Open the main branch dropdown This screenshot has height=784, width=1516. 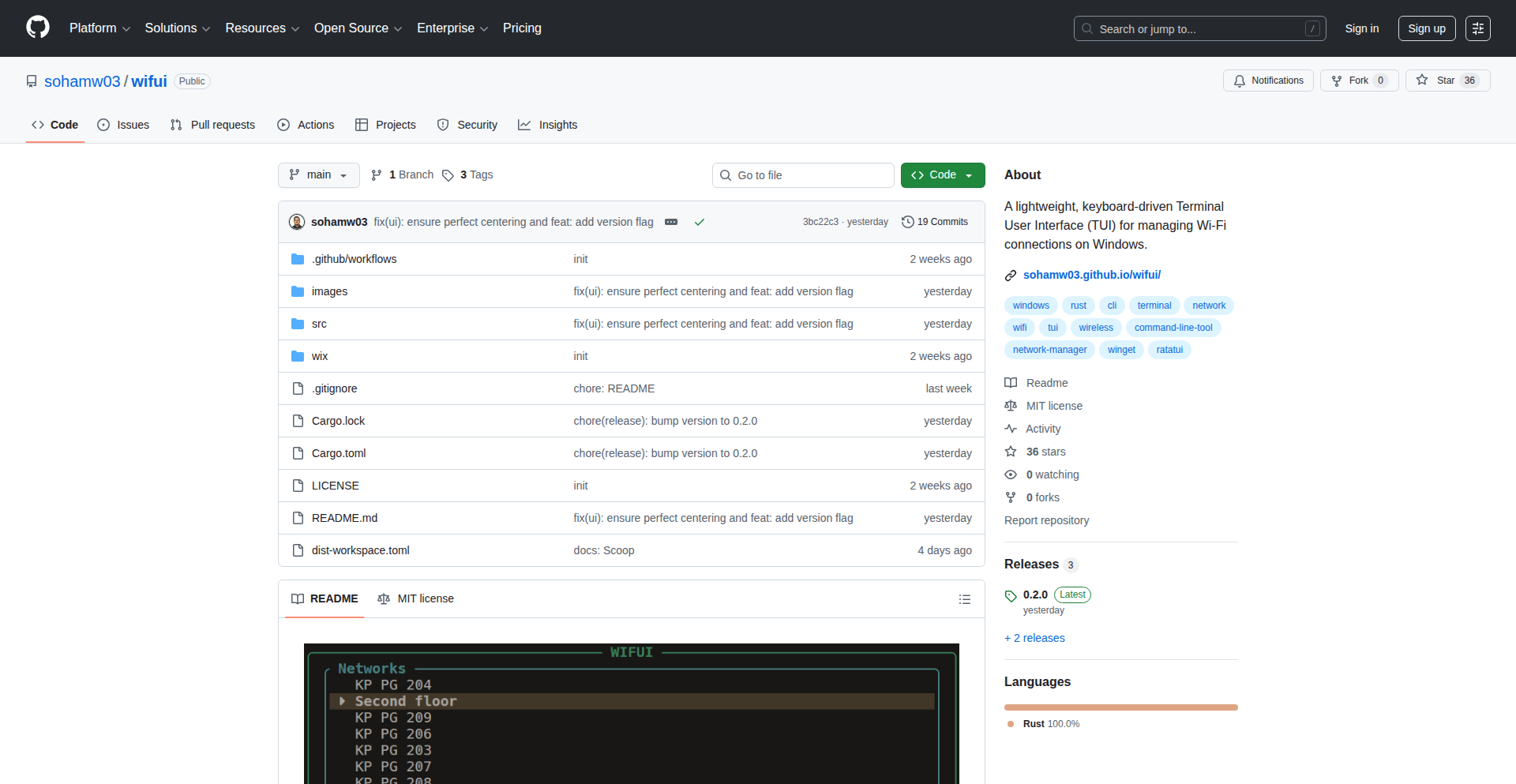point(318,175)
